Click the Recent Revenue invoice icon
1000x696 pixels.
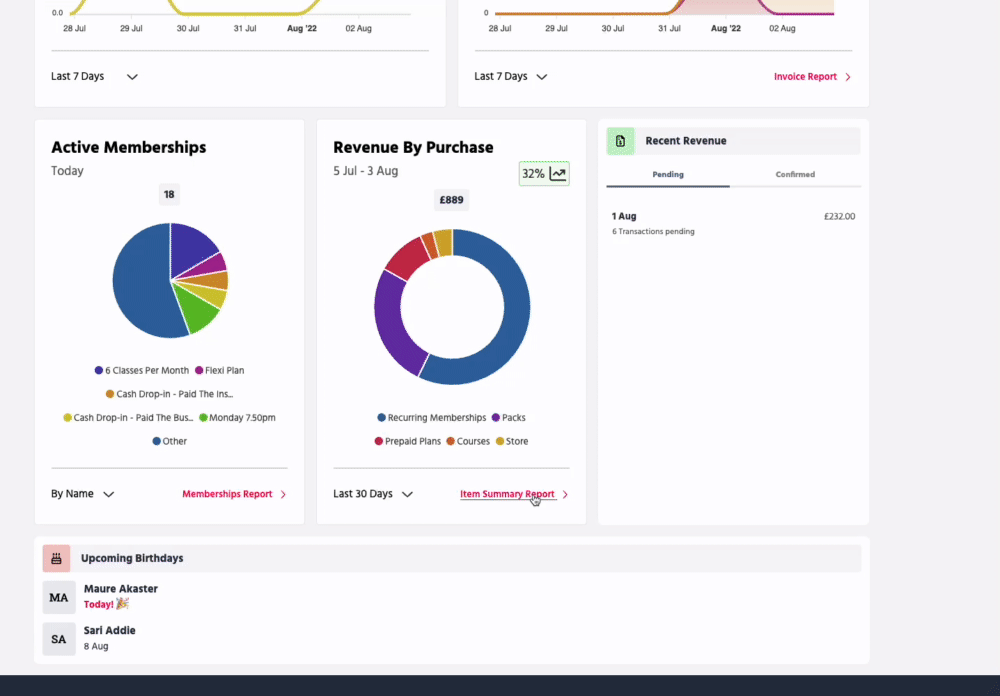click(x=620, y=141)
